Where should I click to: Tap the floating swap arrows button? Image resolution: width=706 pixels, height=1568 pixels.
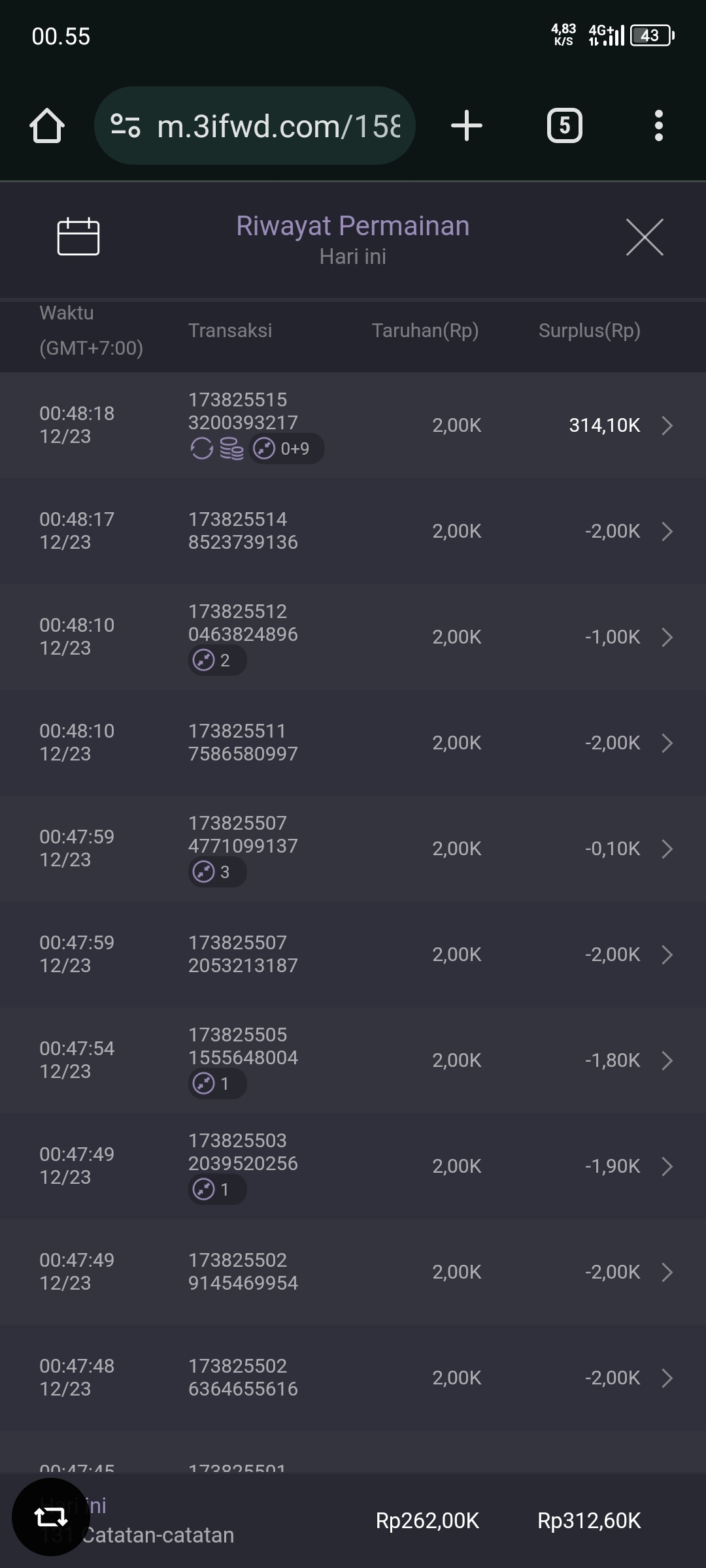click(x=51, y=1517)
